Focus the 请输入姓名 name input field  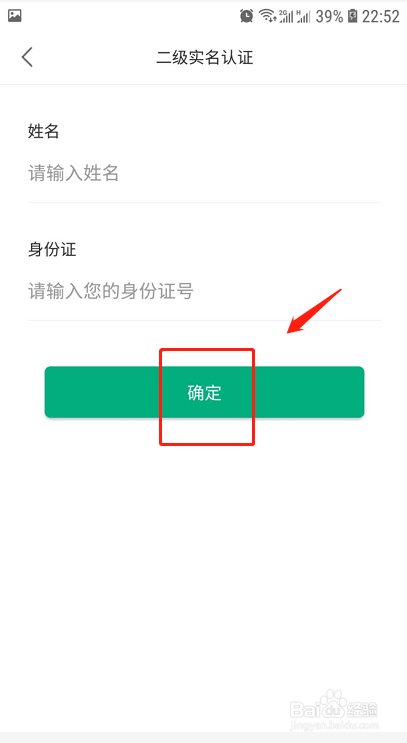(204, 173)
